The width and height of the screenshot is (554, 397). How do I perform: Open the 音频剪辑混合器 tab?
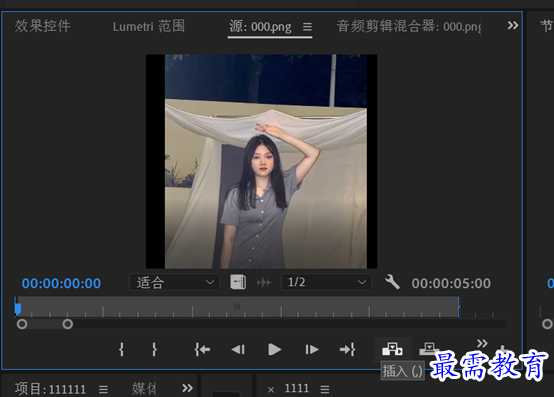[x=409, y=26]
